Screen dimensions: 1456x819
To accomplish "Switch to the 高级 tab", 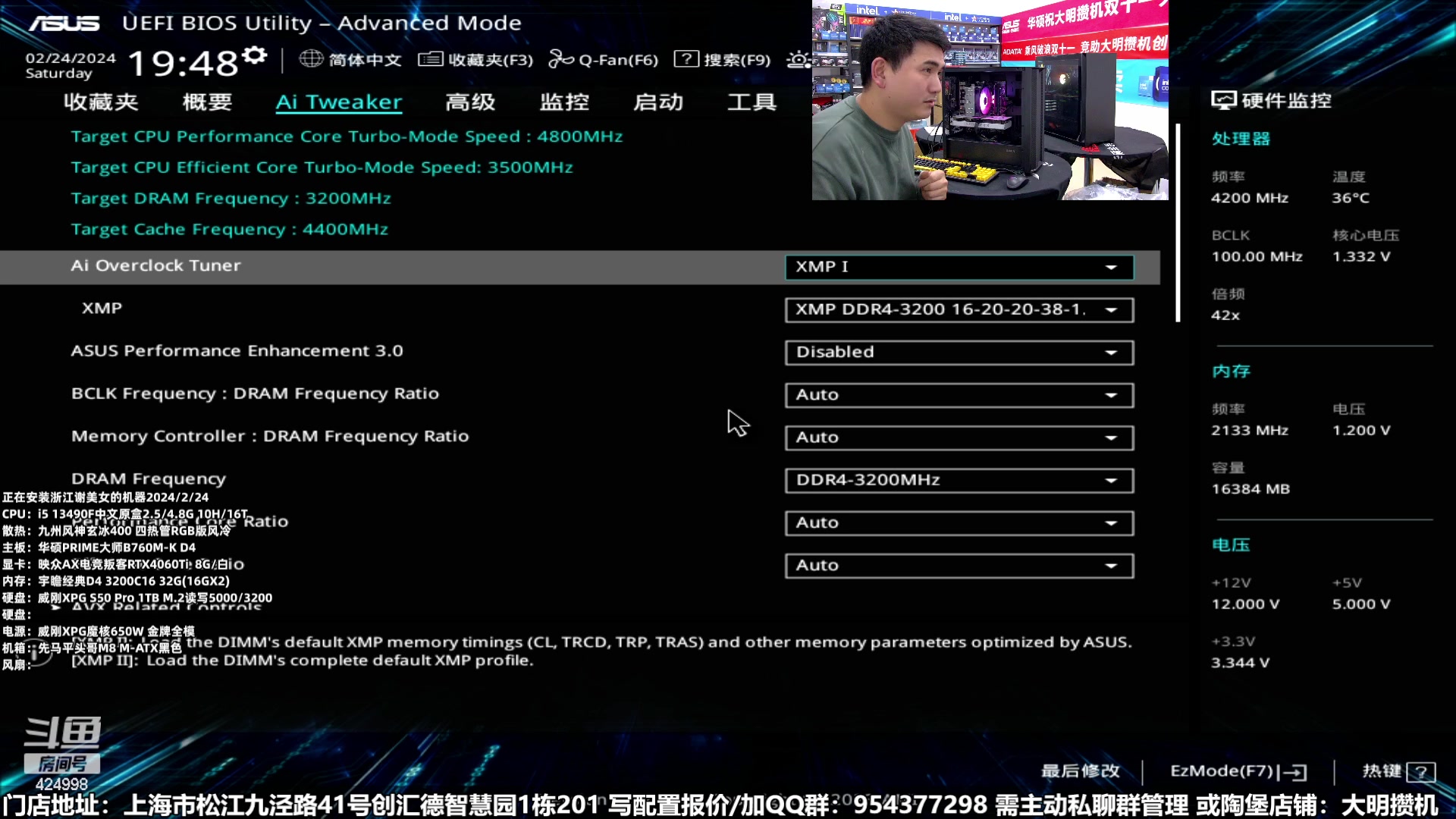I will pyautogui.click(x=470, y=102).
